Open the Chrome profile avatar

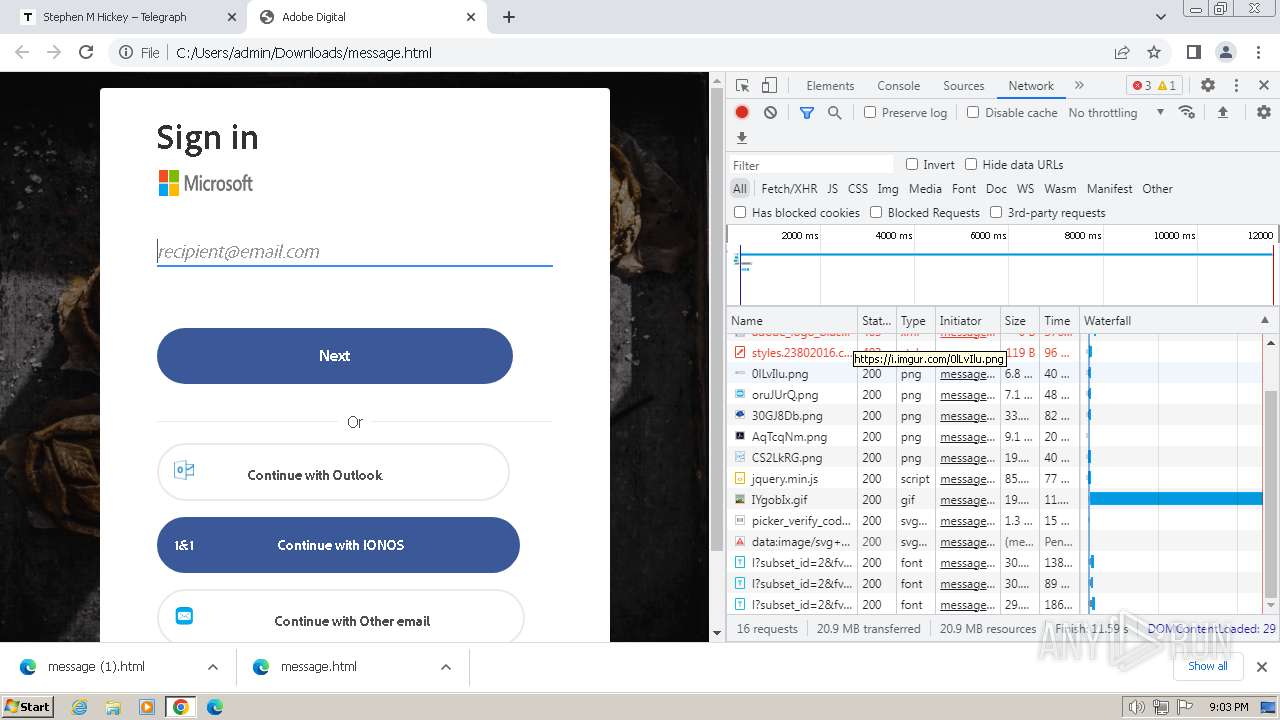point(1226,52)
